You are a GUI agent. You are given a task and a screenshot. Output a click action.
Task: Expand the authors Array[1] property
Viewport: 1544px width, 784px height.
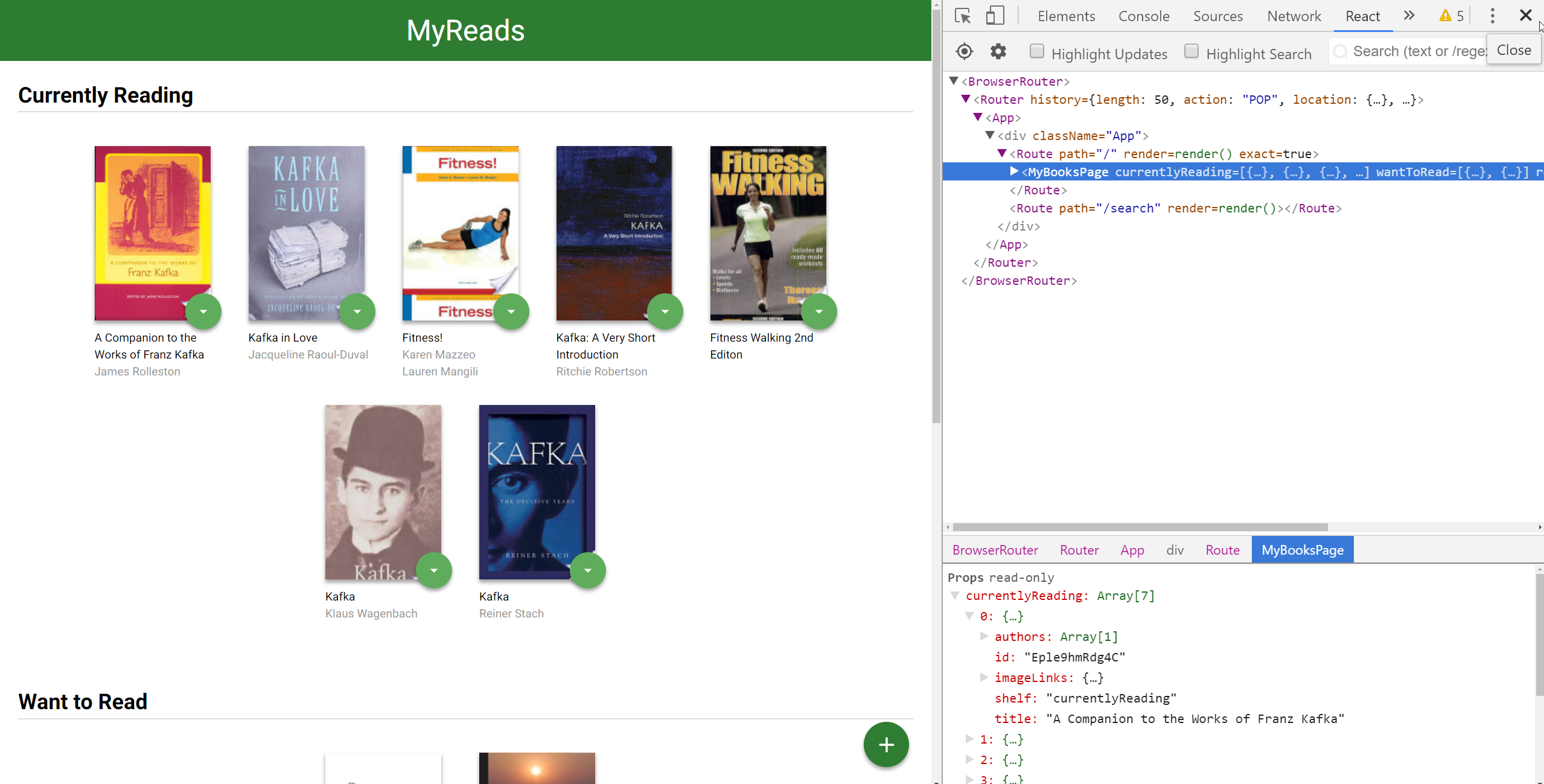click(x=984, y=637)
